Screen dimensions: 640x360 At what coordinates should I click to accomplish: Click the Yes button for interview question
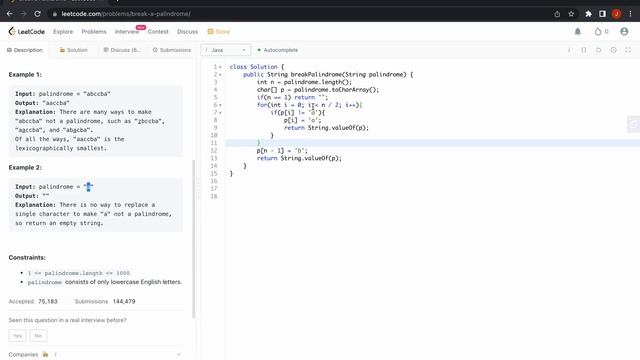(x=17, y=336)
